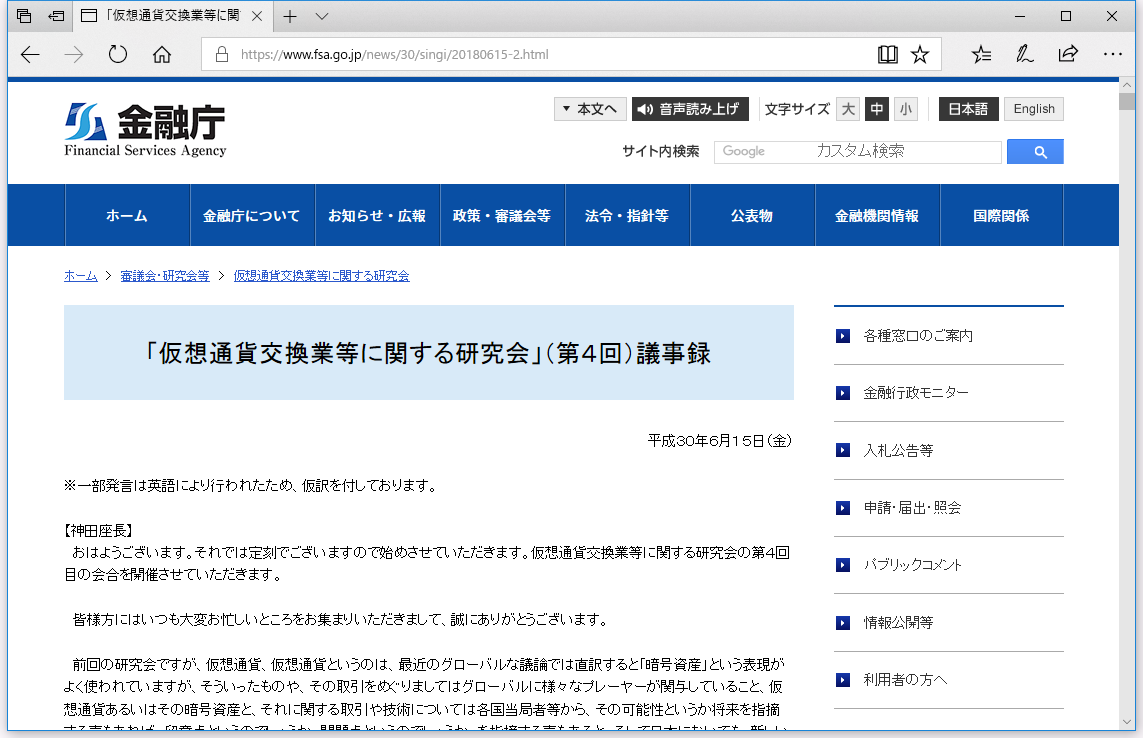Switch 文字サイズ to 大 (large)
The image size is (1143, 738).
(x=847, y=109)
